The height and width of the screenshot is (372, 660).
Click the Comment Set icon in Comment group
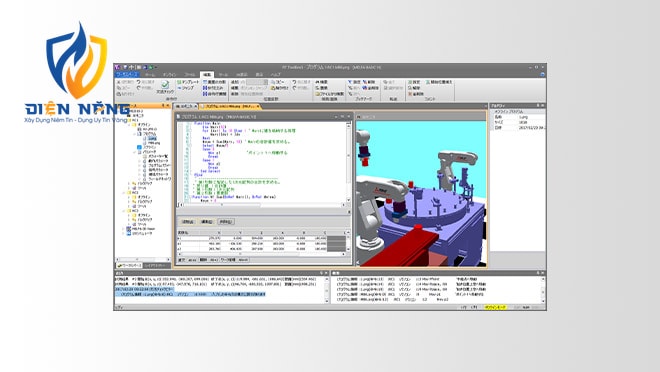click(x=410, y=82)
